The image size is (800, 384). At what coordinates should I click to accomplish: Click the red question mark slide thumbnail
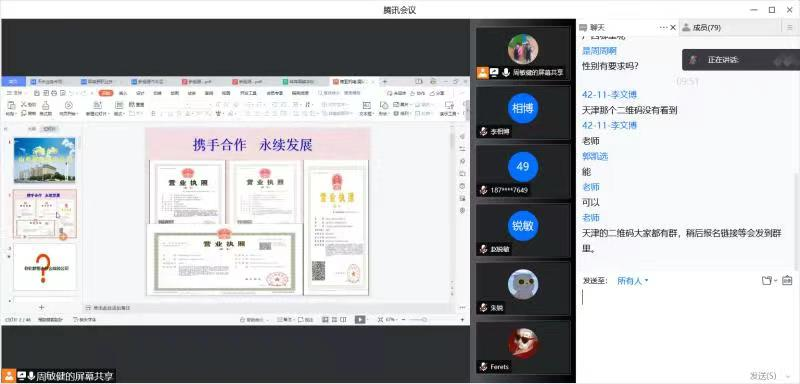(45, 267)
